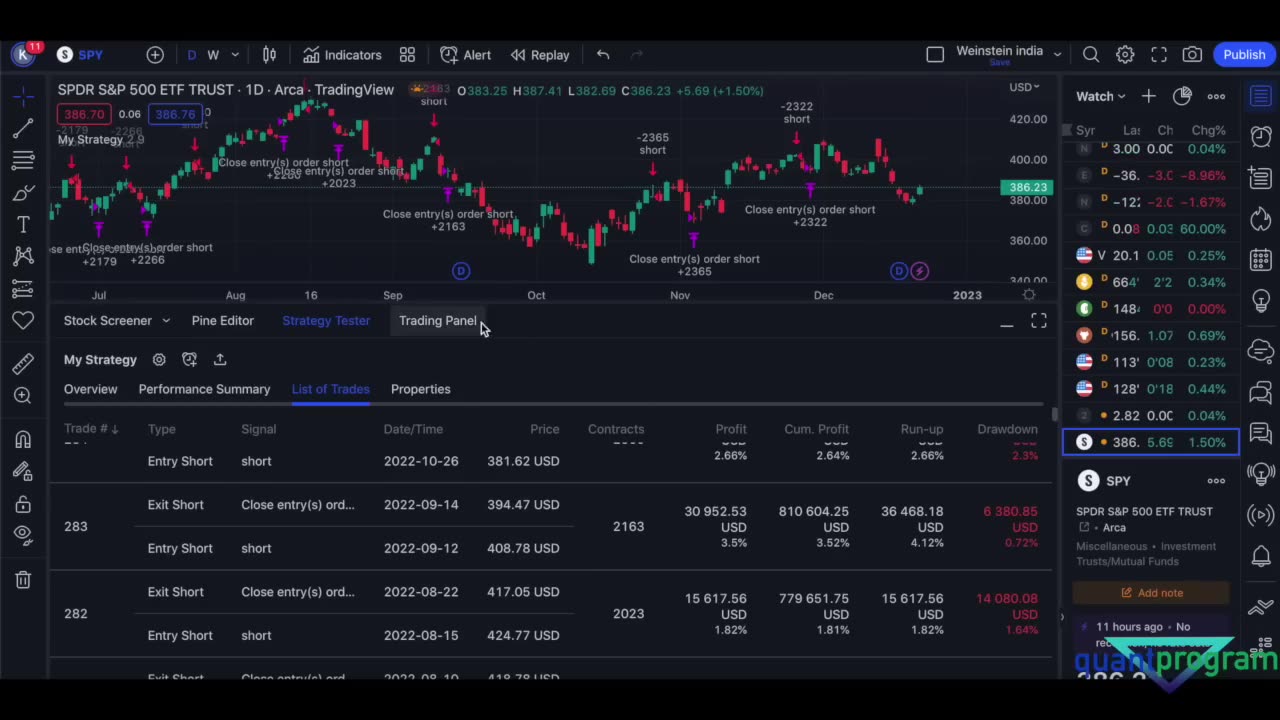Viewport: 1280px width, 720px height.
Task: Open the chart patterns tool
Action: tap(23, 256)
